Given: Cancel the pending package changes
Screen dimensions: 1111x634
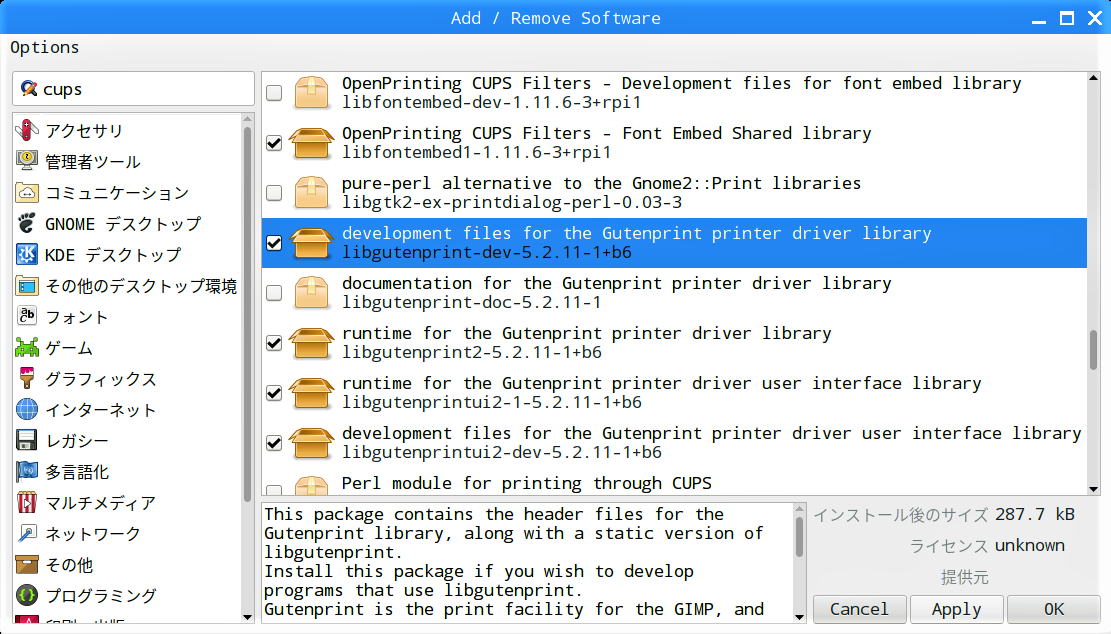Looking at the screenshot, I should click(x=859, y=609).
